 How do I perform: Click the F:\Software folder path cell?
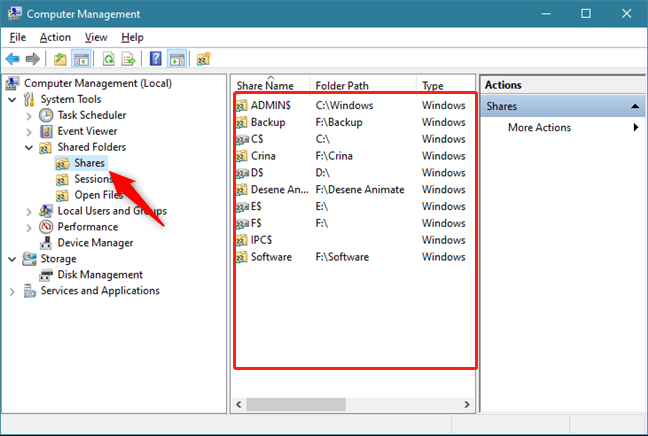pyautogui.click(x=342, y=257)
